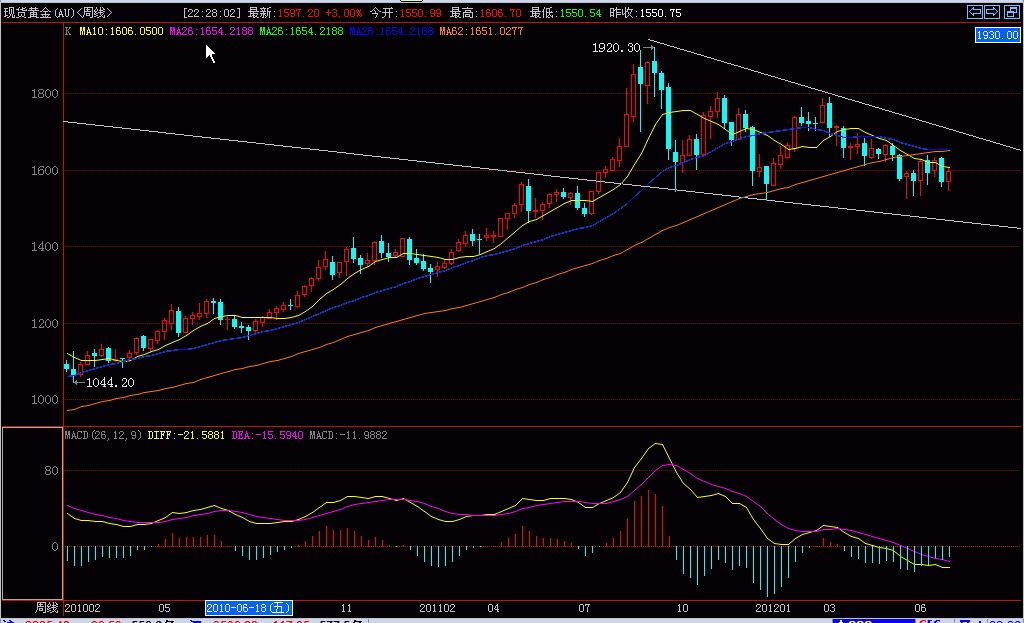Click the 201102 date on time axis

point(438,608)
